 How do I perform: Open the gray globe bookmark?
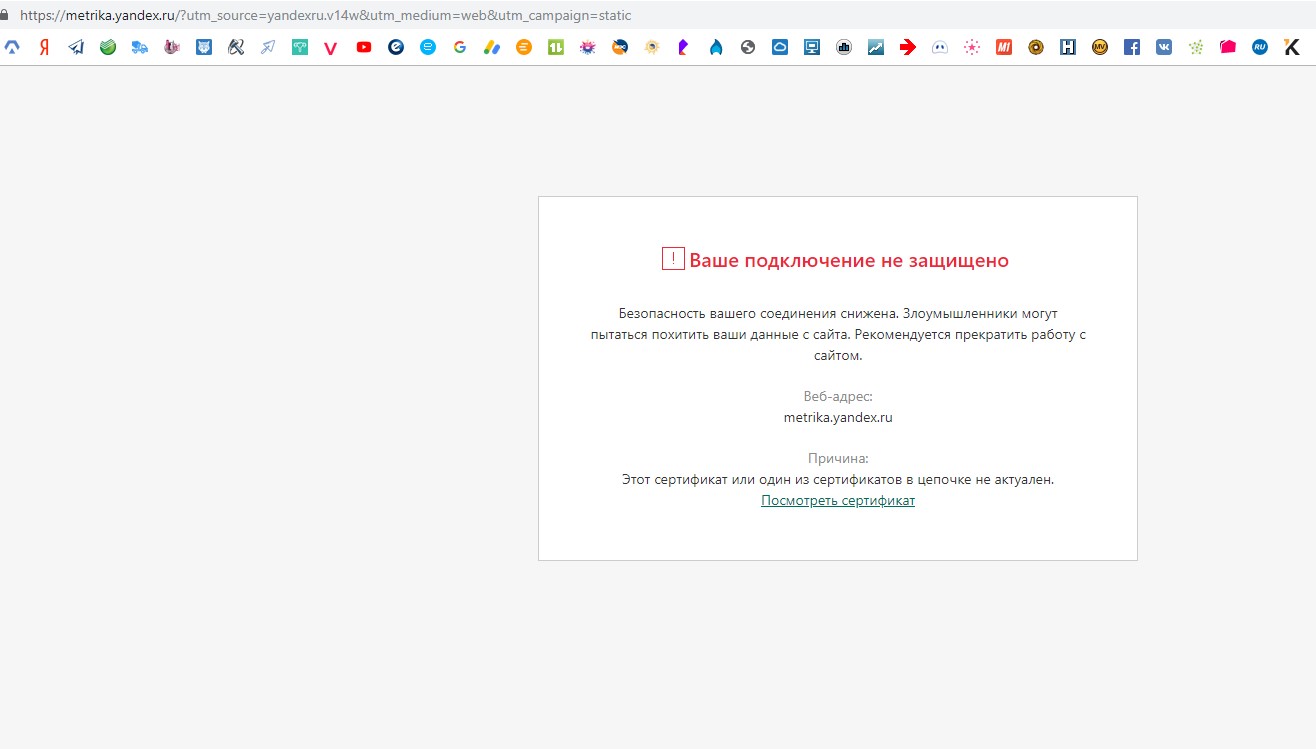point(748,47)
